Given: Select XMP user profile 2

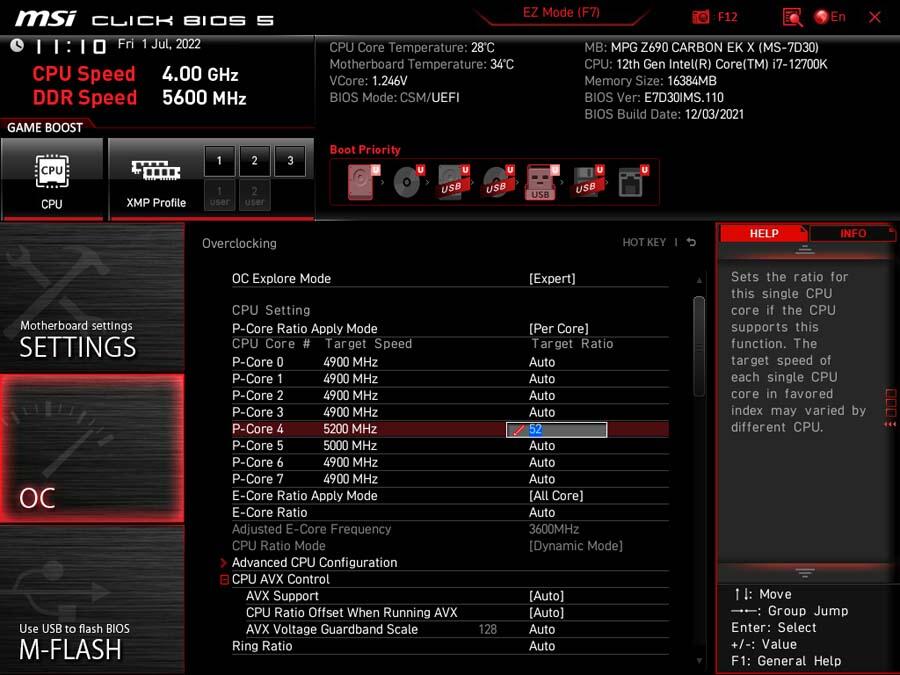Looking at the screenshot, I should pos(254,195).
